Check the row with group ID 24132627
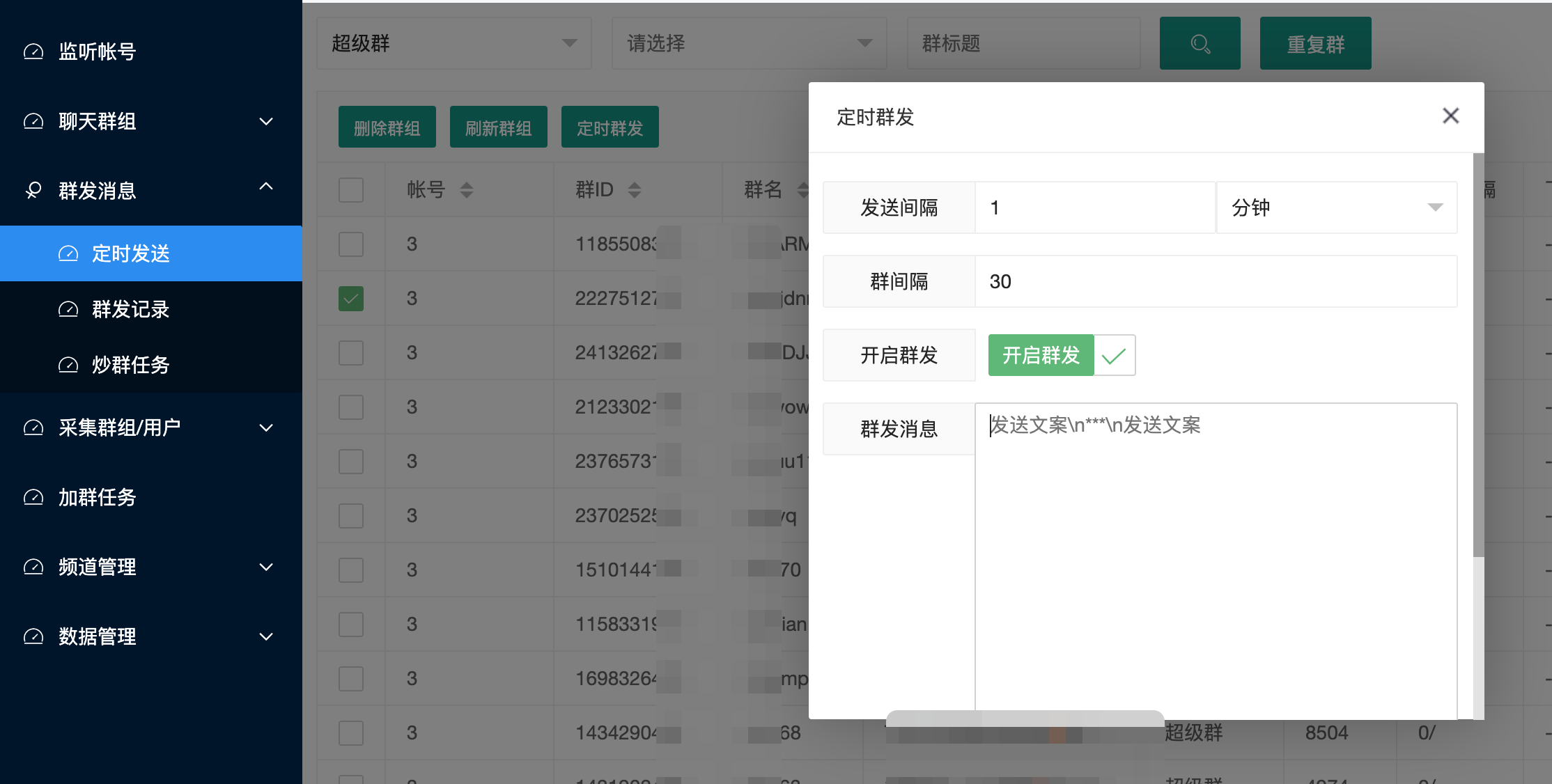 [x=351, y=352]
